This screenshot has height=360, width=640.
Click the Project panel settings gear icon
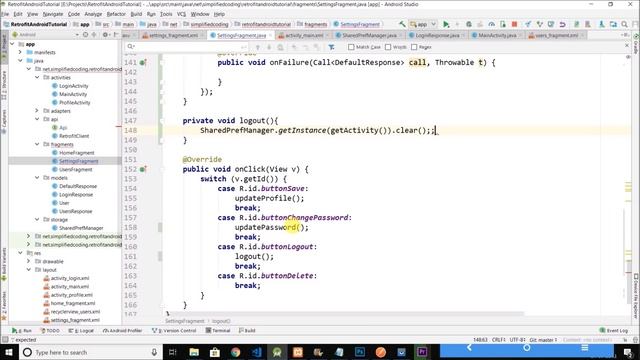tap(105, 35)
